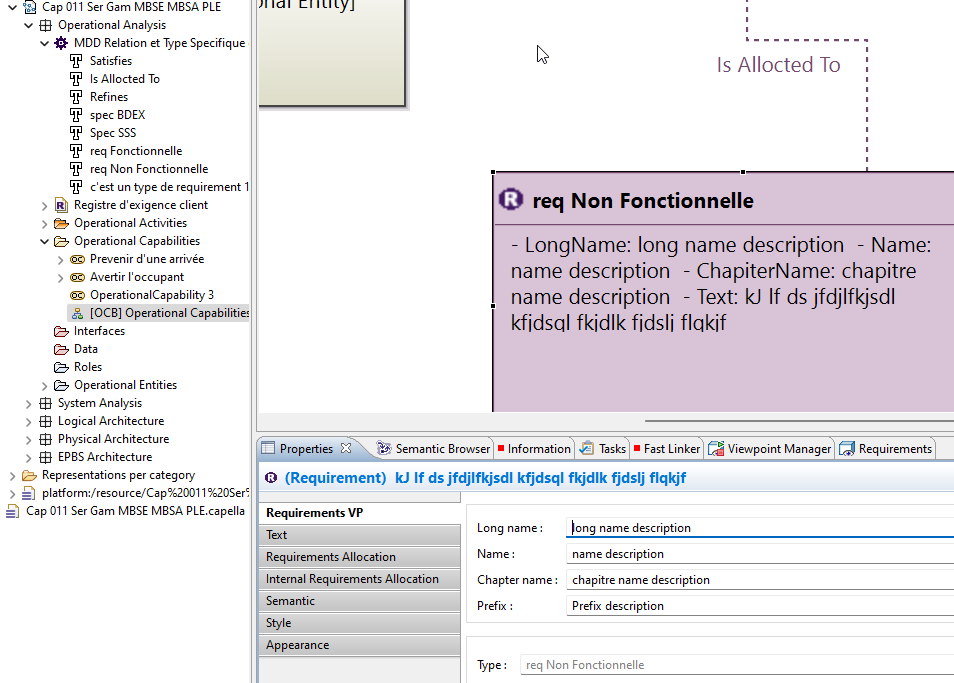This screenshot has width=954, height=683.
Task: Expand the Operational Activities folder
Action: coord(45,223)
